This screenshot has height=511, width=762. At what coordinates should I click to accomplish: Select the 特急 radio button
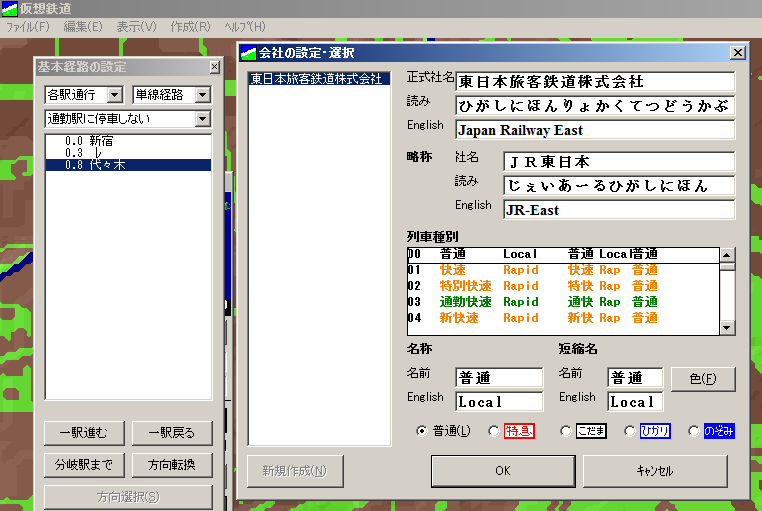click(494, 431)
